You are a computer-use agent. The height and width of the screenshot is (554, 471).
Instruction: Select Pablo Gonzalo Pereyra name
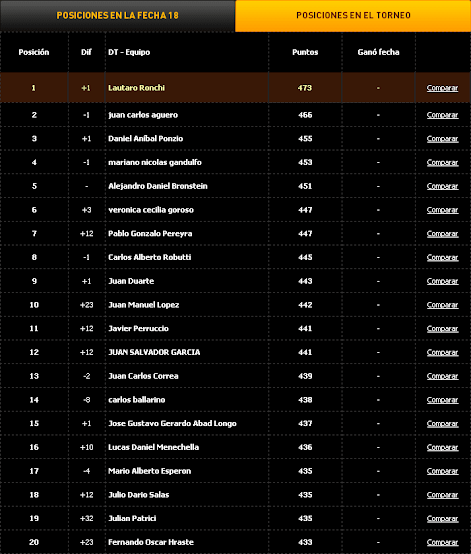point(150,234)
